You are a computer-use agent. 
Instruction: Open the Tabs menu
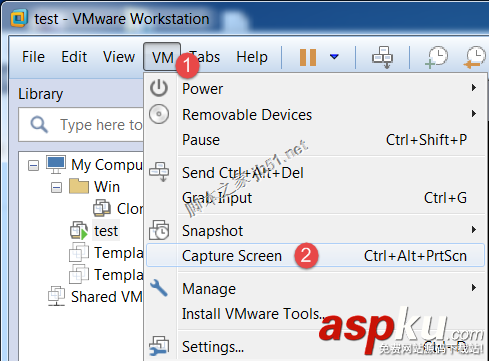tap(205, 57)
